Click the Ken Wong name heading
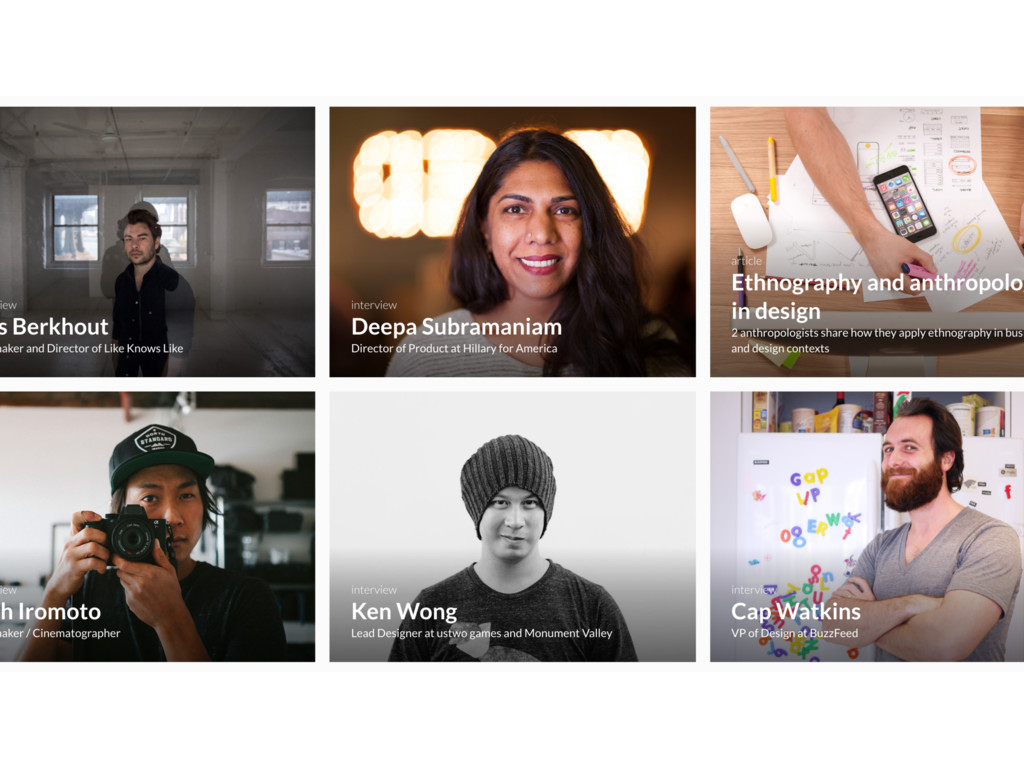Screen dimensions: 1024x768 [x=404, y=611]
